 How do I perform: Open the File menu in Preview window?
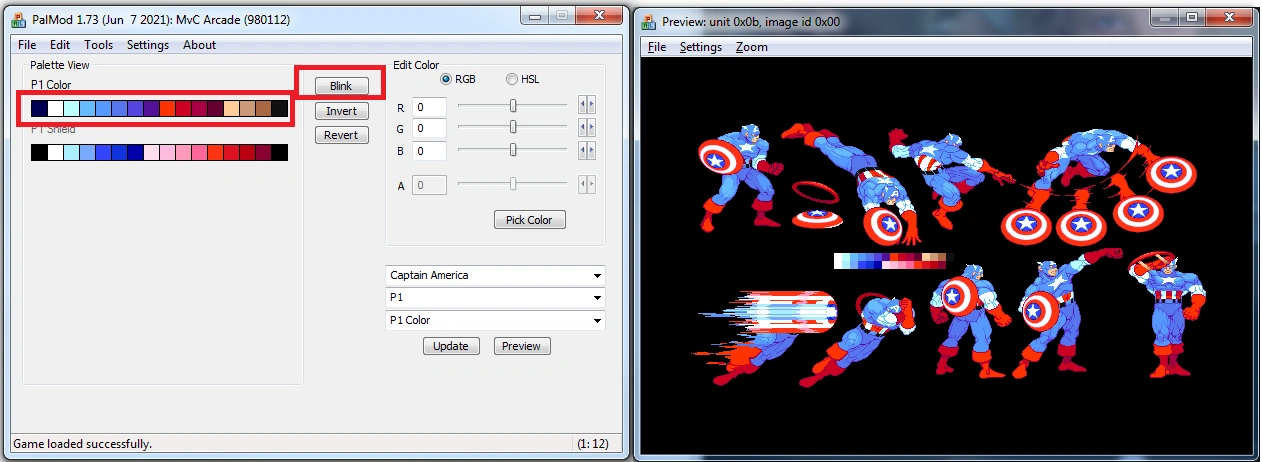[x=657, y=47]
